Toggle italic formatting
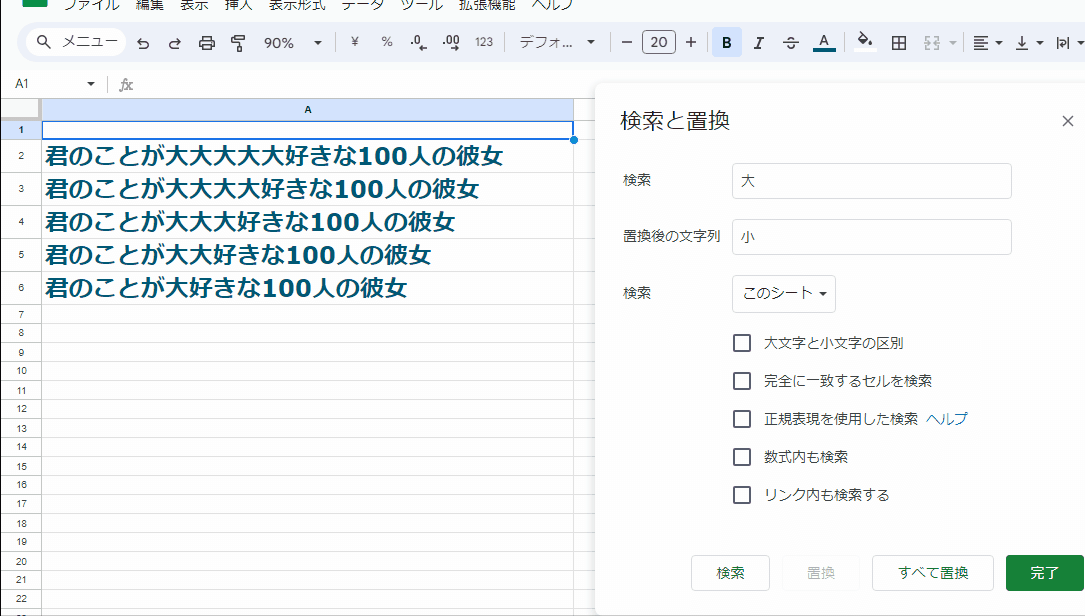Screen dimensions: 1085x616 pos(758,42)
